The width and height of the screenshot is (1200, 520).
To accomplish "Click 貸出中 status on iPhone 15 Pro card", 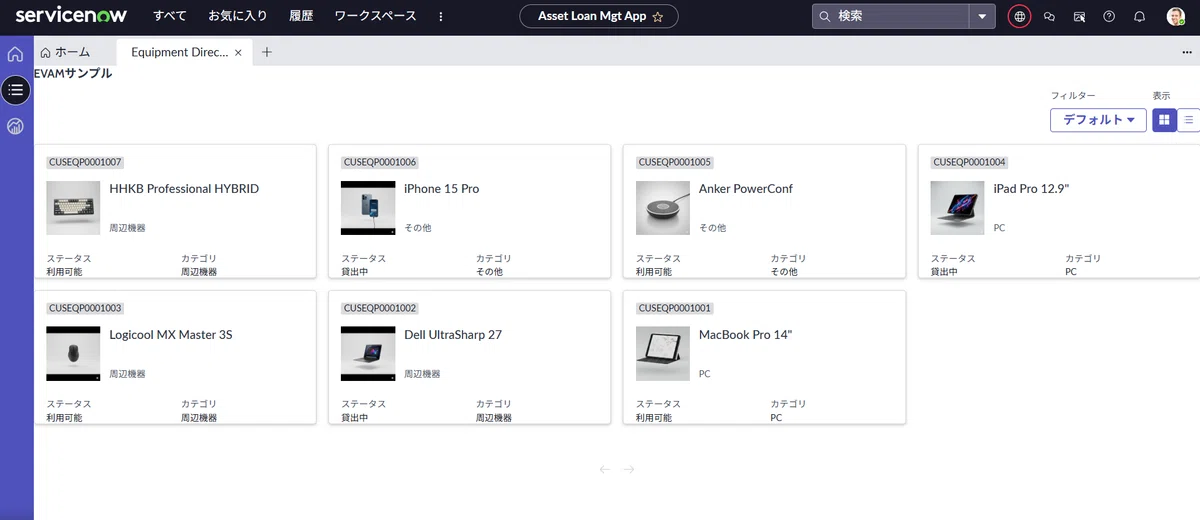I will click(355, 272).
